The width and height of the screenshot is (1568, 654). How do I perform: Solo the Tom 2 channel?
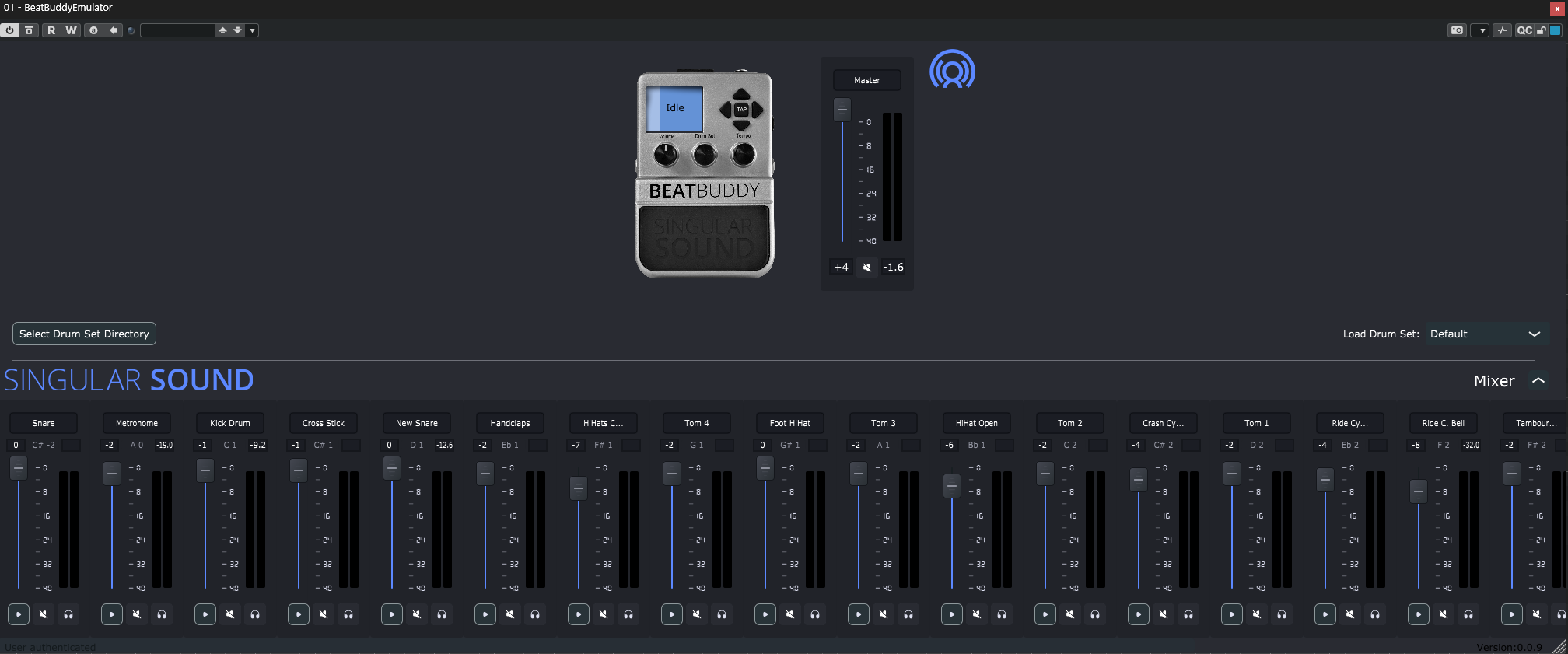pos(1095,614)
